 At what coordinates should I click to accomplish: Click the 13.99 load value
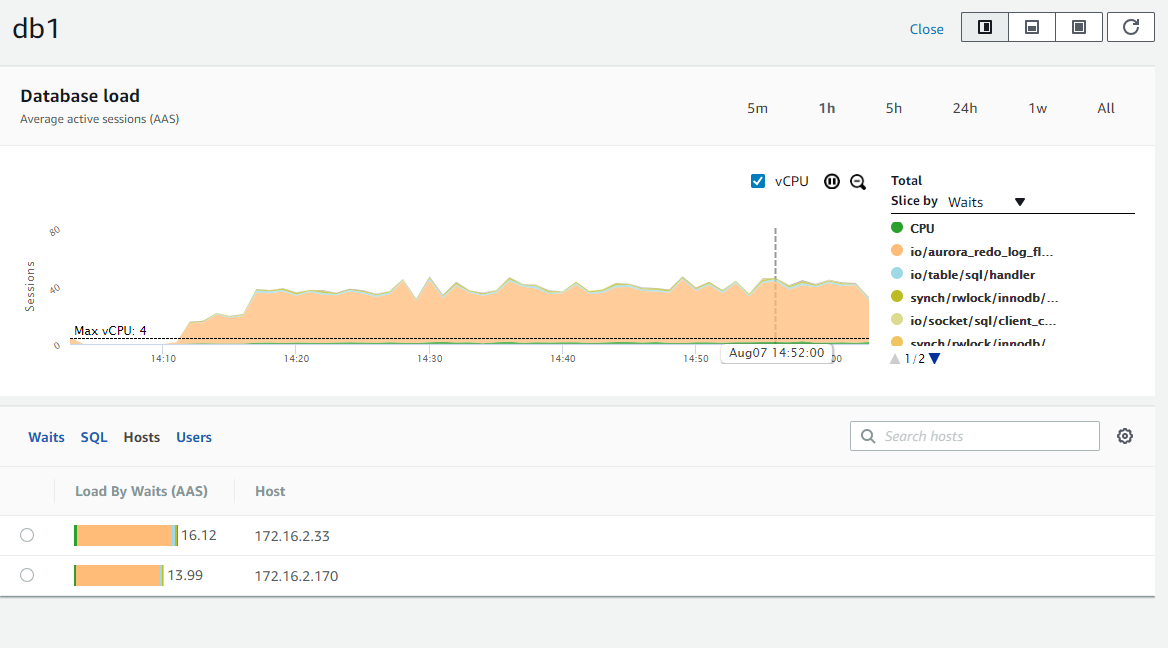pyautogui.click(x=185, y=575)
